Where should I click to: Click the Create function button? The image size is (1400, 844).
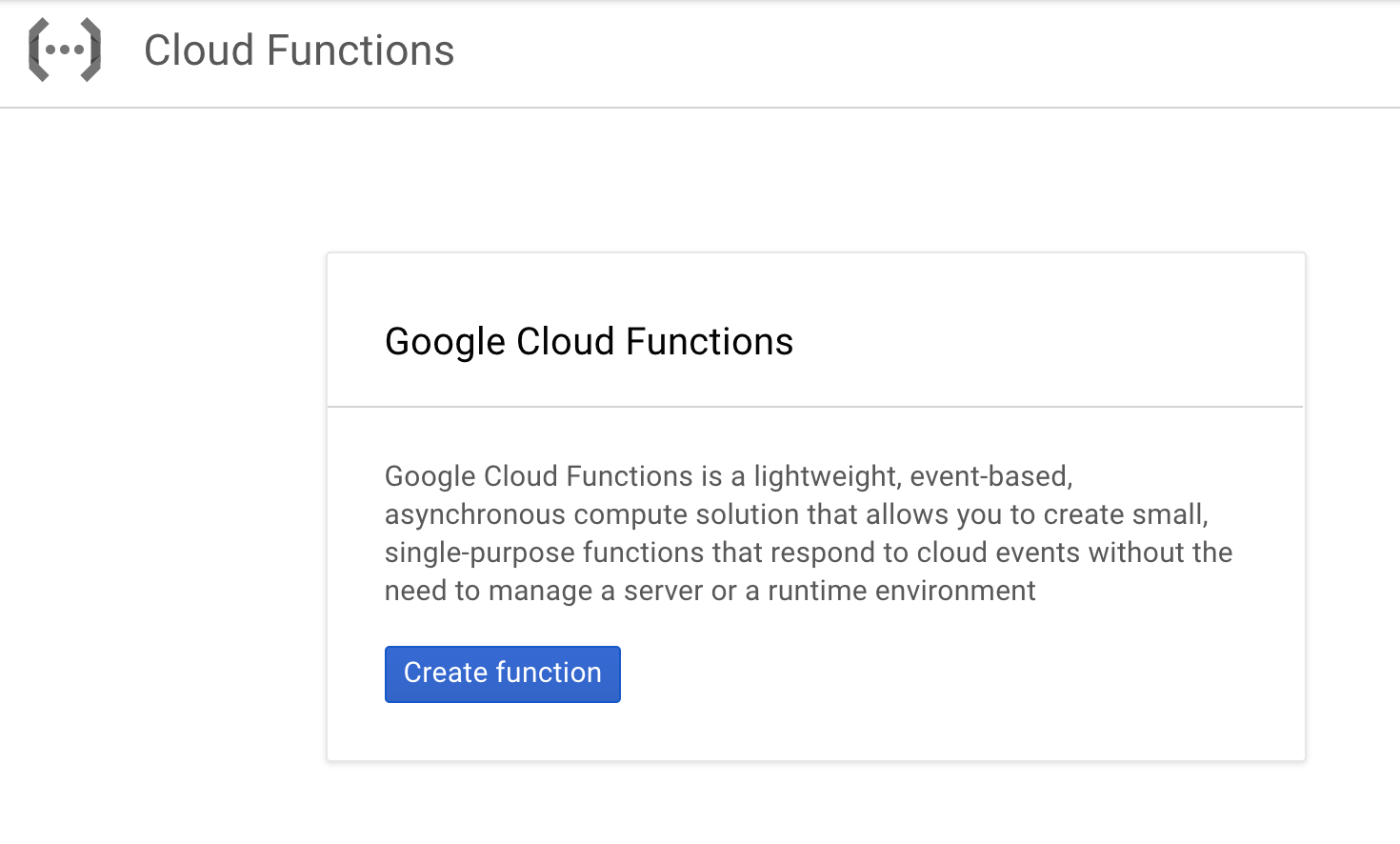(503, 674)
